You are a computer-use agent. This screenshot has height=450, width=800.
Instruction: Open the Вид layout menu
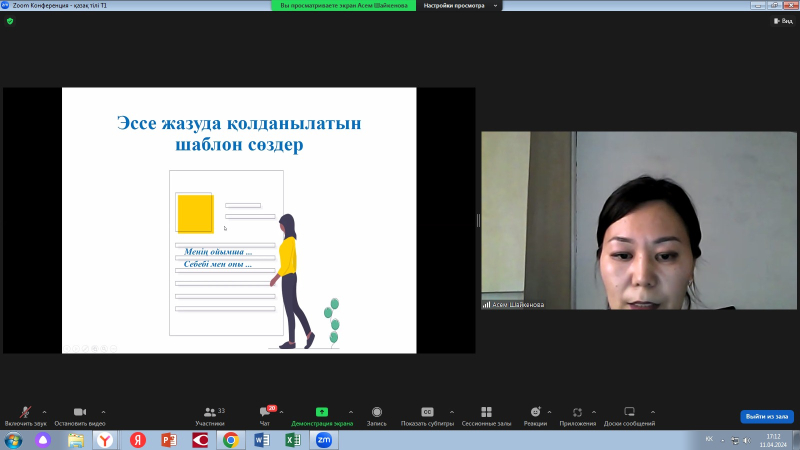tap(783, 20)
